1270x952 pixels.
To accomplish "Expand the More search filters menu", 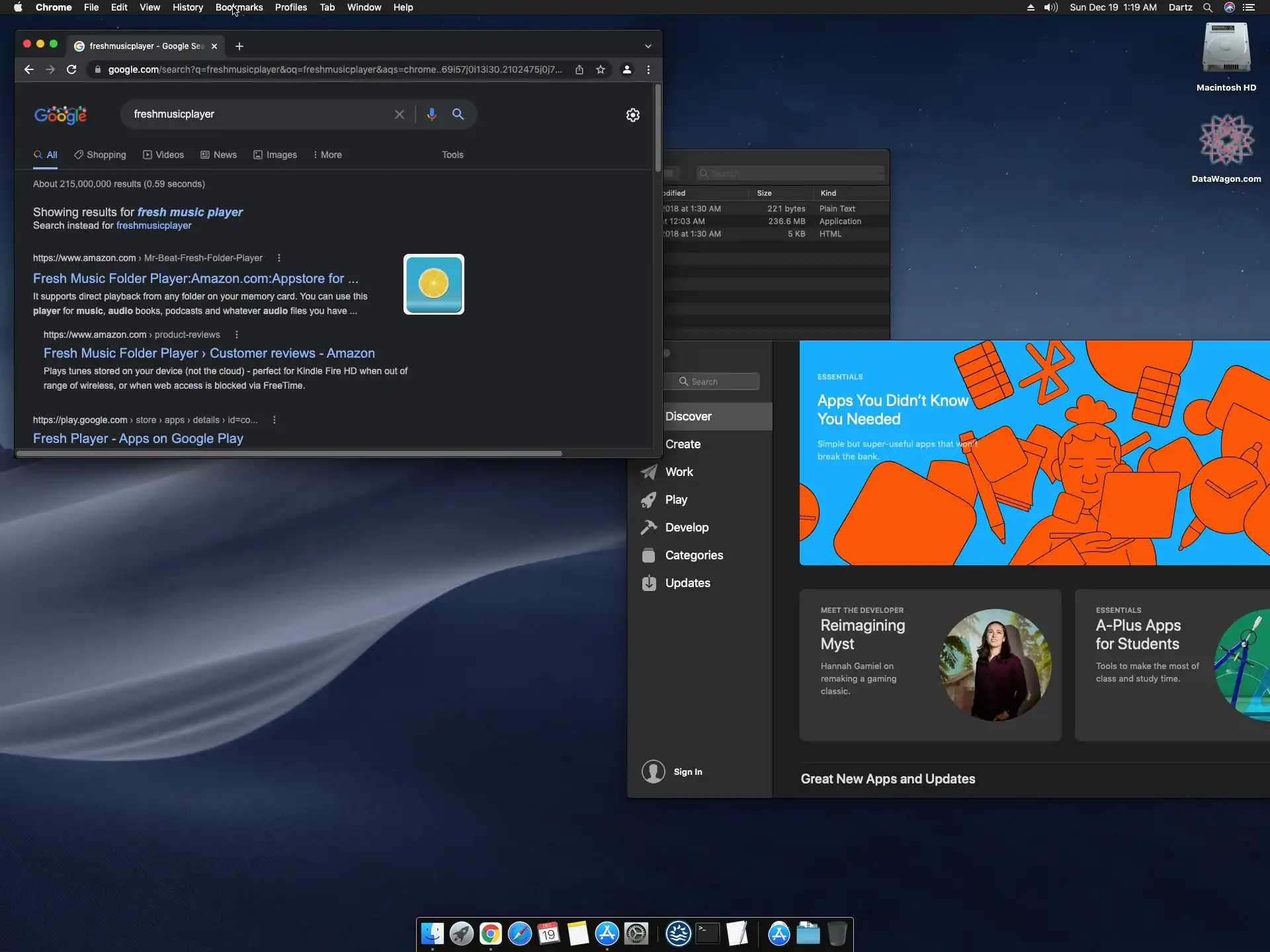I will tap(327, 155).
